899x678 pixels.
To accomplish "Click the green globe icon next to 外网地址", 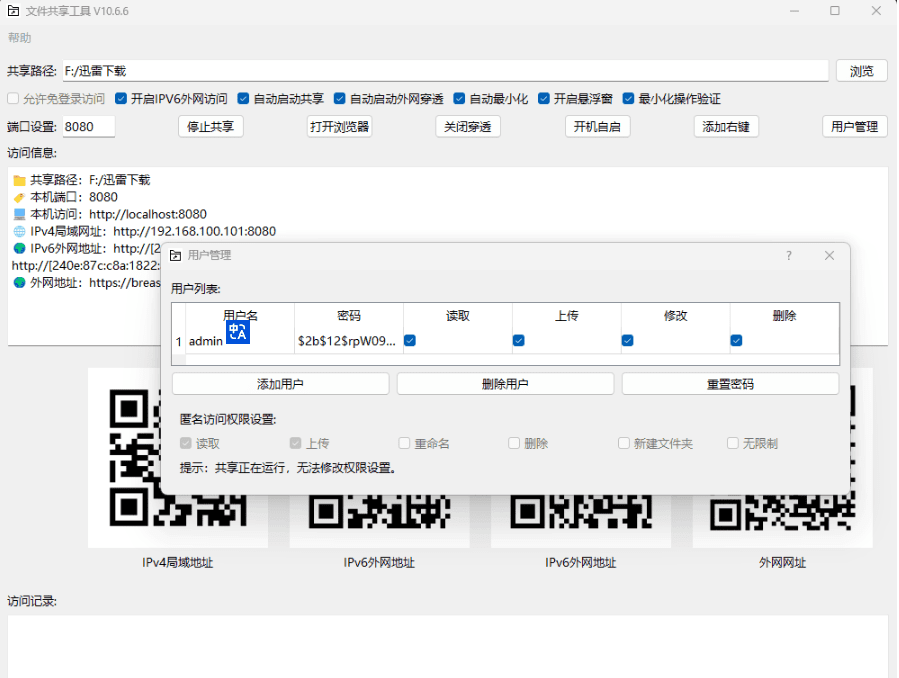I will (21, 282).
